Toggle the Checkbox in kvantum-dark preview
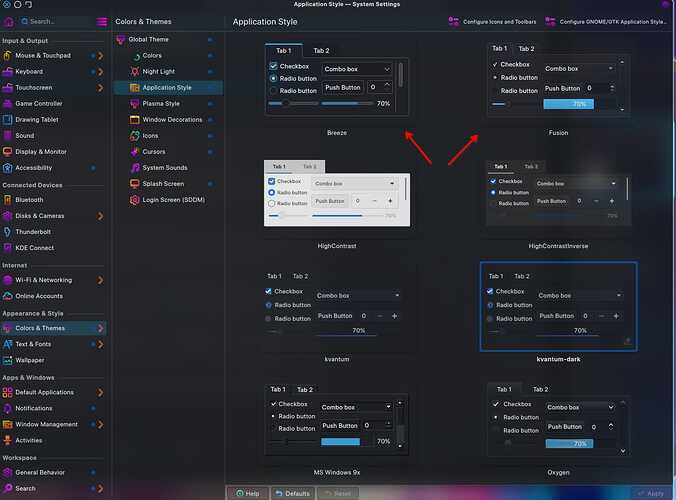The image size is (676, 500). [x=490, y=291]
